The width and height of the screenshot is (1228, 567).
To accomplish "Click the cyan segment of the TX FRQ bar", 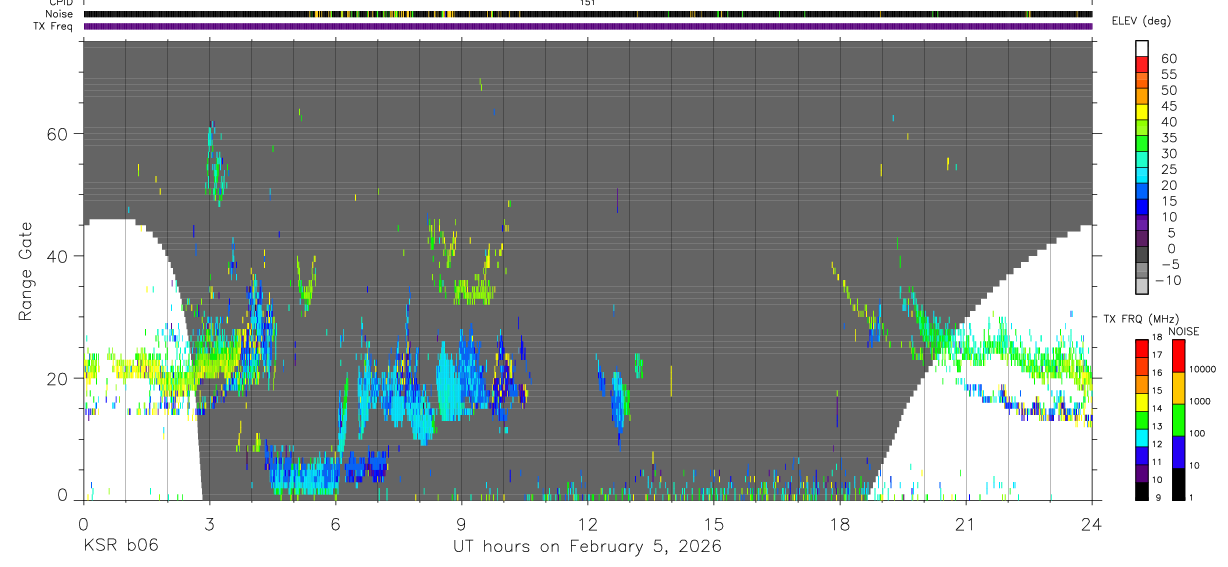I will (x=1142, y=438).
